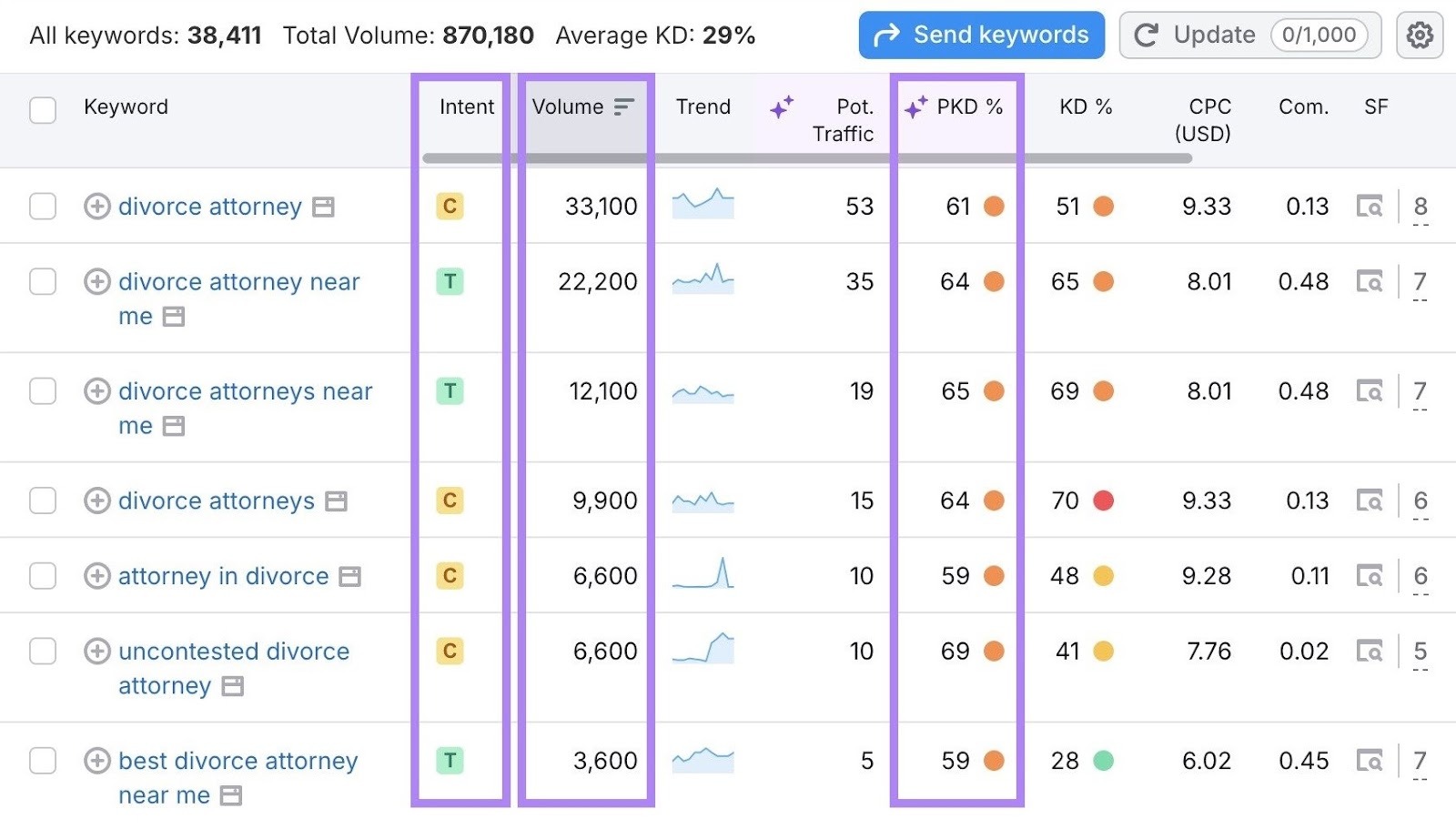Expand the attorney in divorce keyword group

(96, 576)
